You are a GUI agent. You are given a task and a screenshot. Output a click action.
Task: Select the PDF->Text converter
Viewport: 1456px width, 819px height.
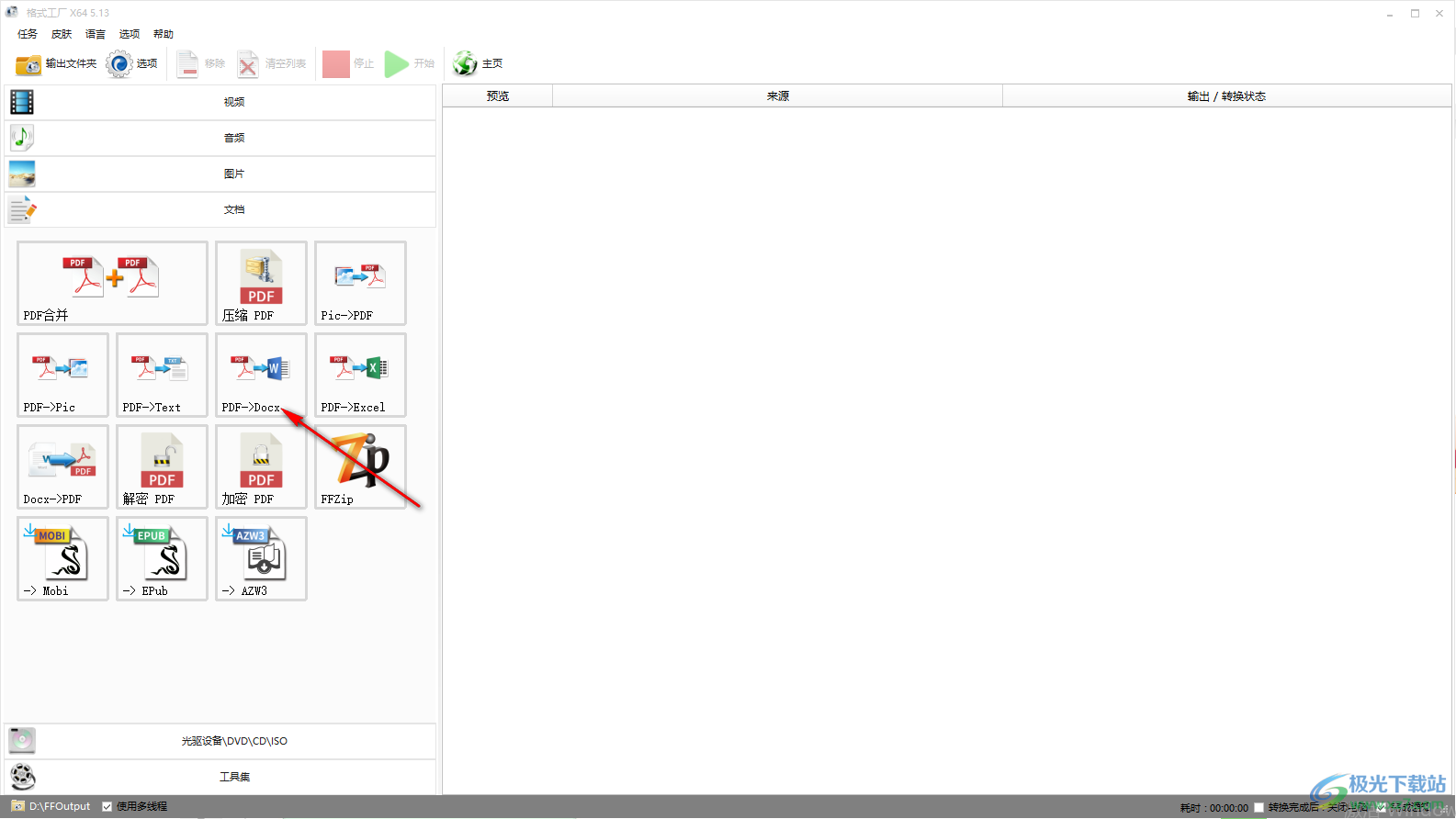[x=162, y=375]
